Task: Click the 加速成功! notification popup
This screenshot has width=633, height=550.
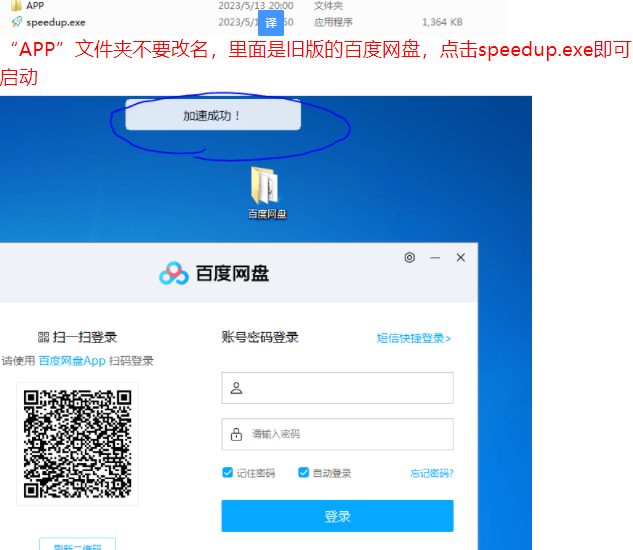Action: 212,116
